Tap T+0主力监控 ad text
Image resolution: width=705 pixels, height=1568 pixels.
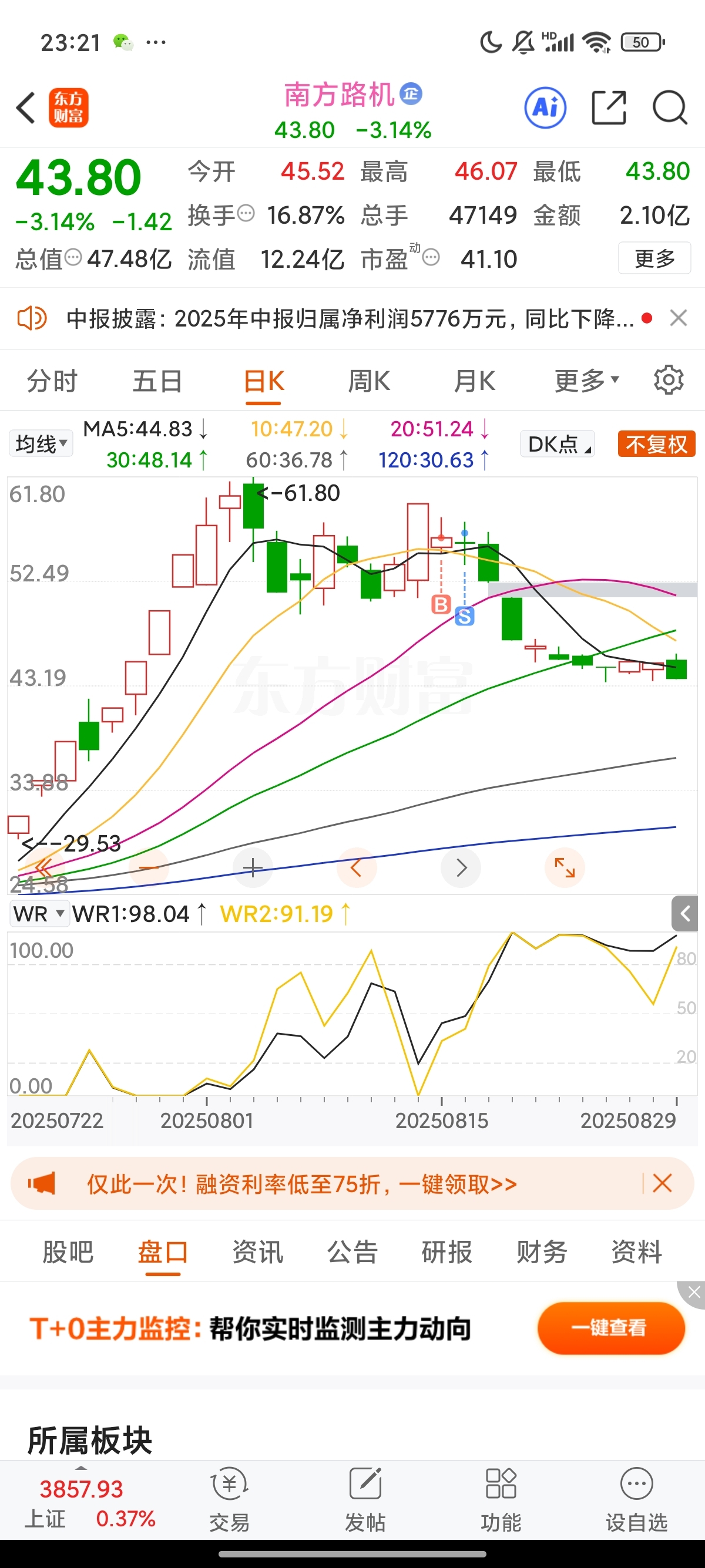250,1328
